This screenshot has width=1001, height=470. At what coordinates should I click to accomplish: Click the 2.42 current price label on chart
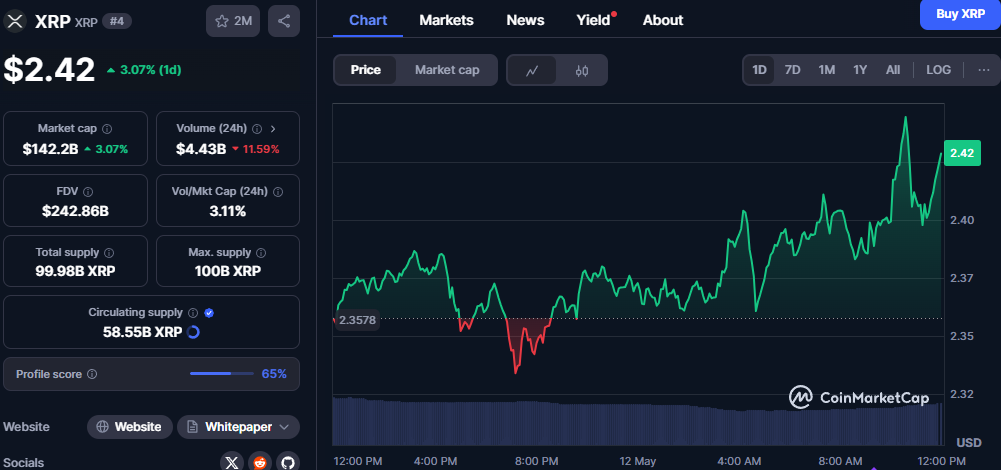pyautogui.click(x=961, y=153)
